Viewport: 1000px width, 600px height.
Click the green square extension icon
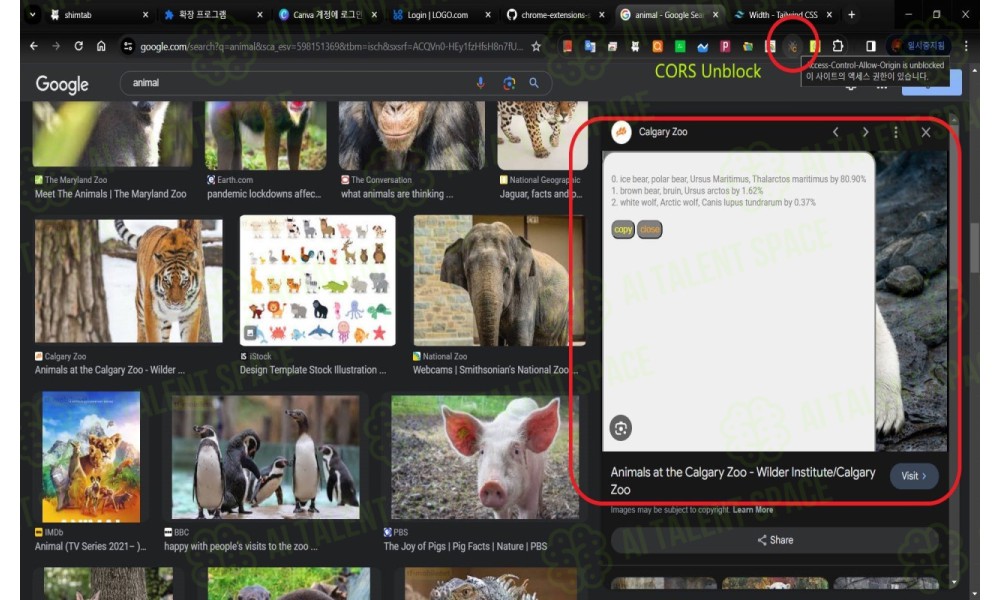click(680, 46)
